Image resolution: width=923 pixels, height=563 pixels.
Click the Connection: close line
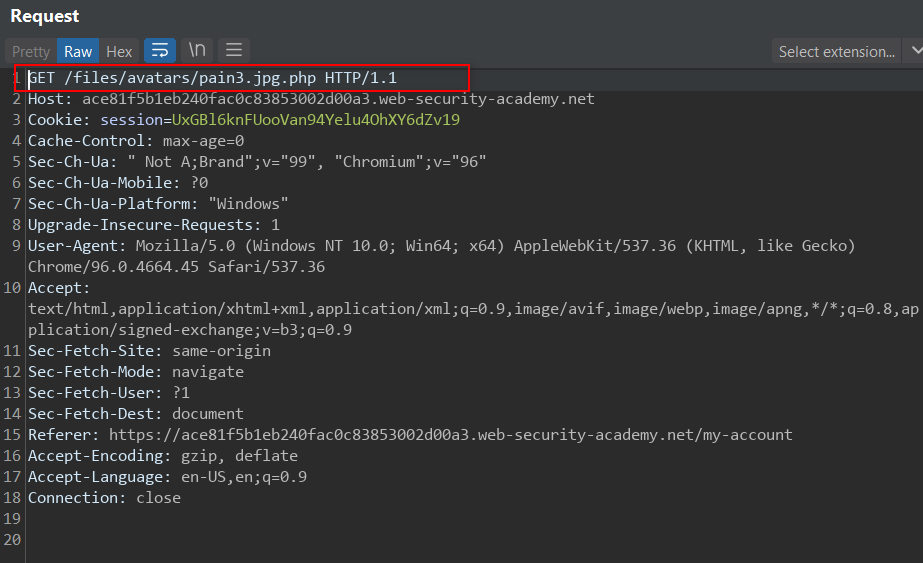[x=105, y=498]
